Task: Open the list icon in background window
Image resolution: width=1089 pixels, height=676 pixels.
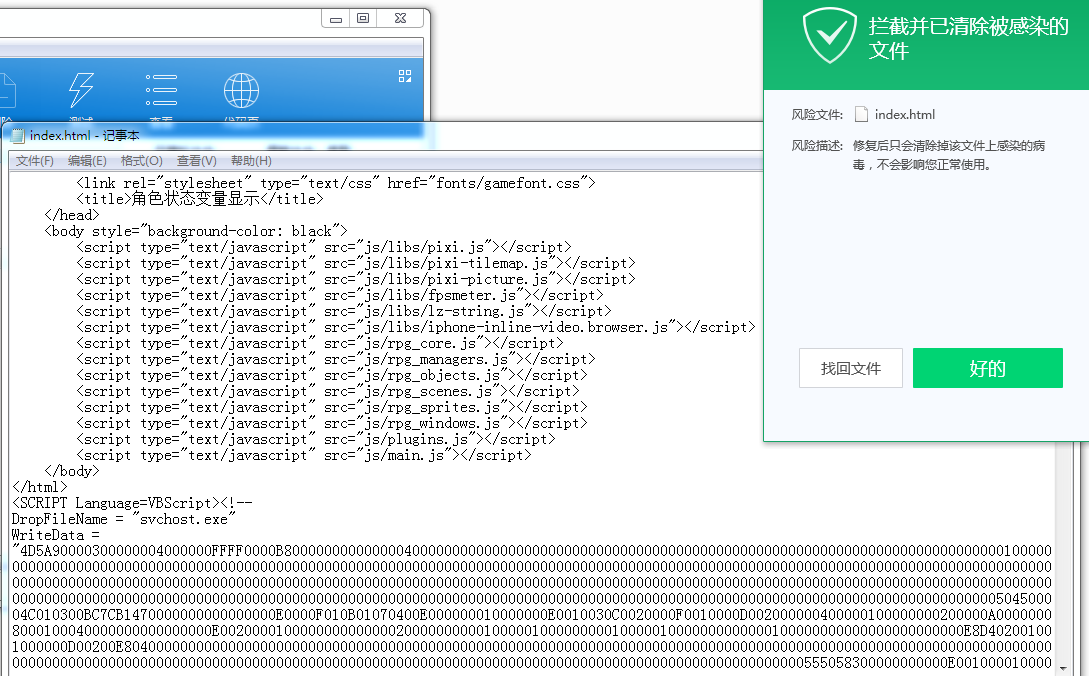Action: pos(161,90)
